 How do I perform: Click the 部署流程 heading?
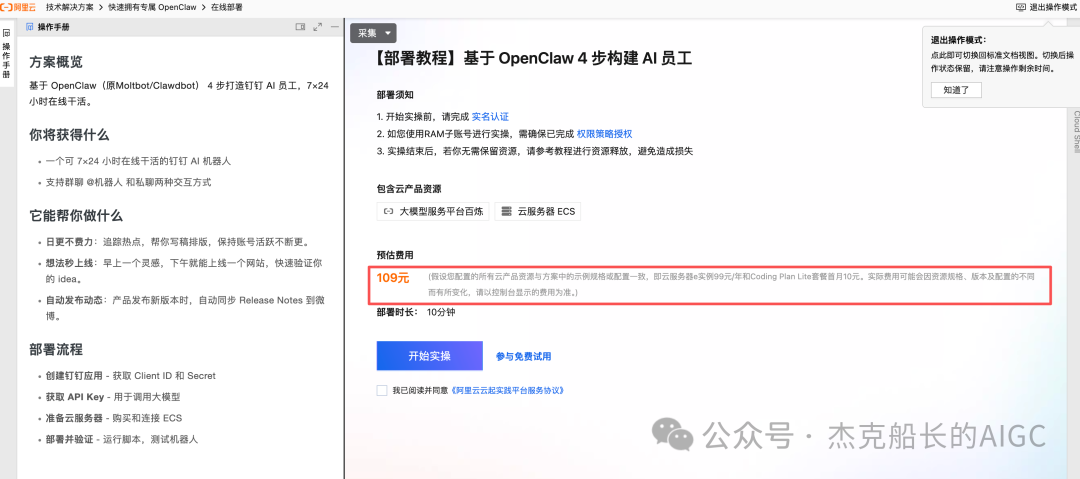pos(56,349)
